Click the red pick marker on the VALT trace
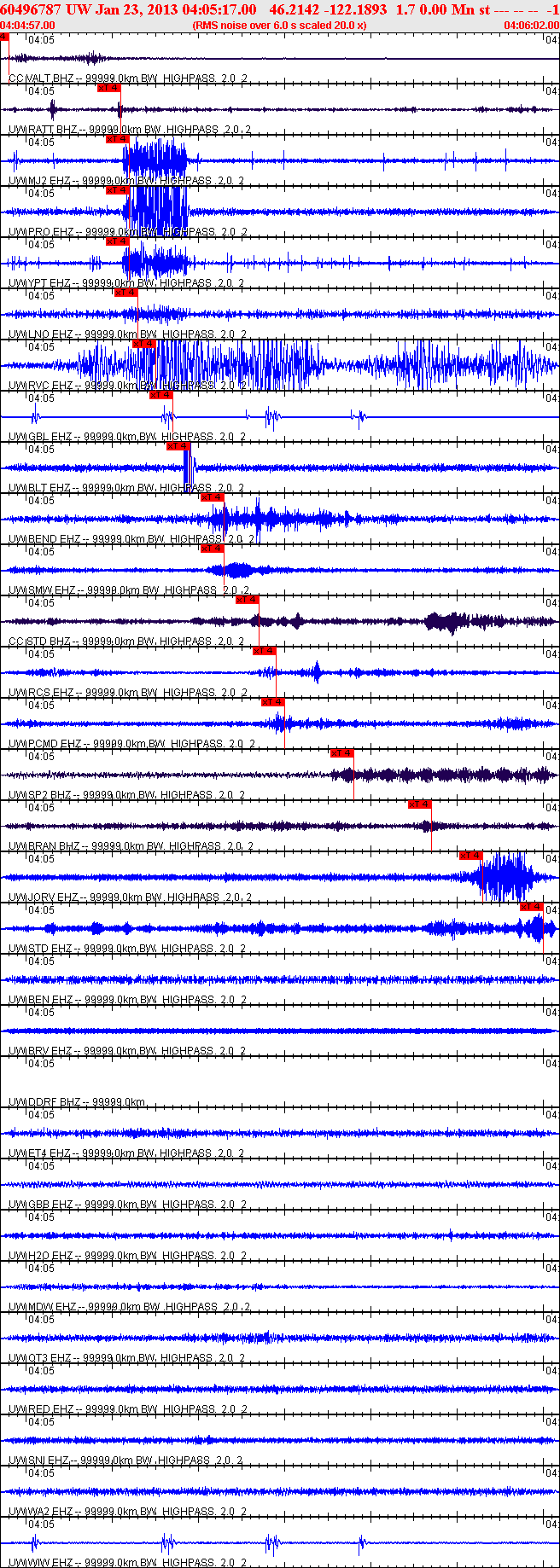 click(x=4, y=37)
